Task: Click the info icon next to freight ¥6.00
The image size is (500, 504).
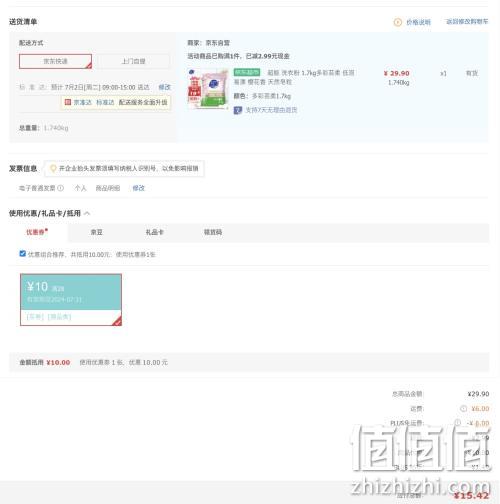Action: (463, 408)
